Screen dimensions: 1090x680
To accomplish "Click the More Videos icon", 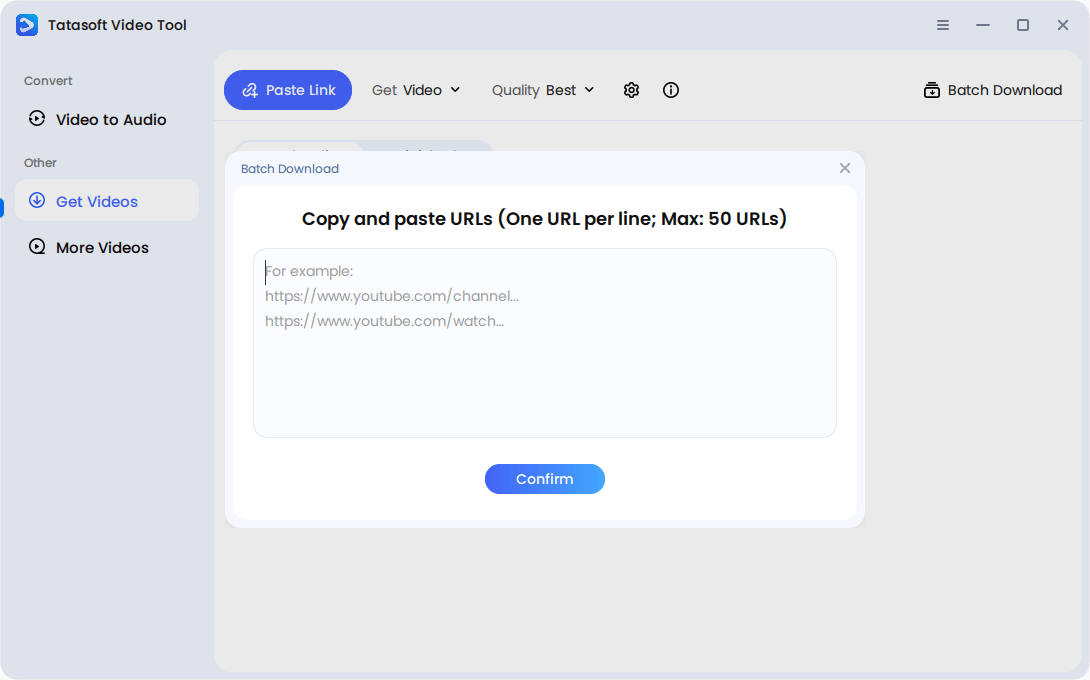I will (x=36, y=247).
